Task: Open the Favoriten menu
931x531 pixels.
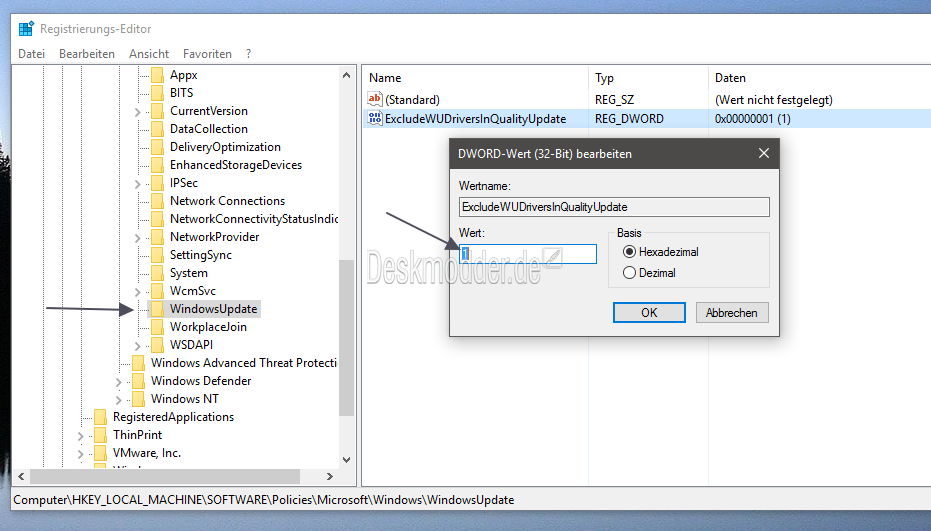Action: [x=207, y=53]
